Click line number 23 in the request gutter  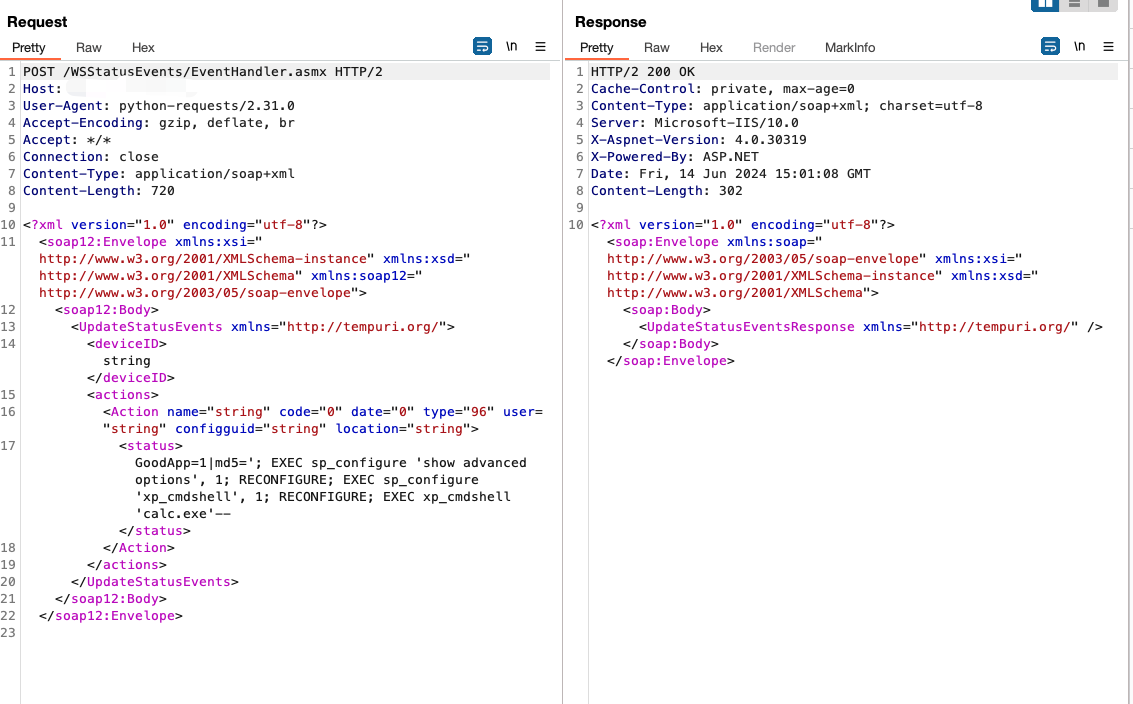[8, 632]
